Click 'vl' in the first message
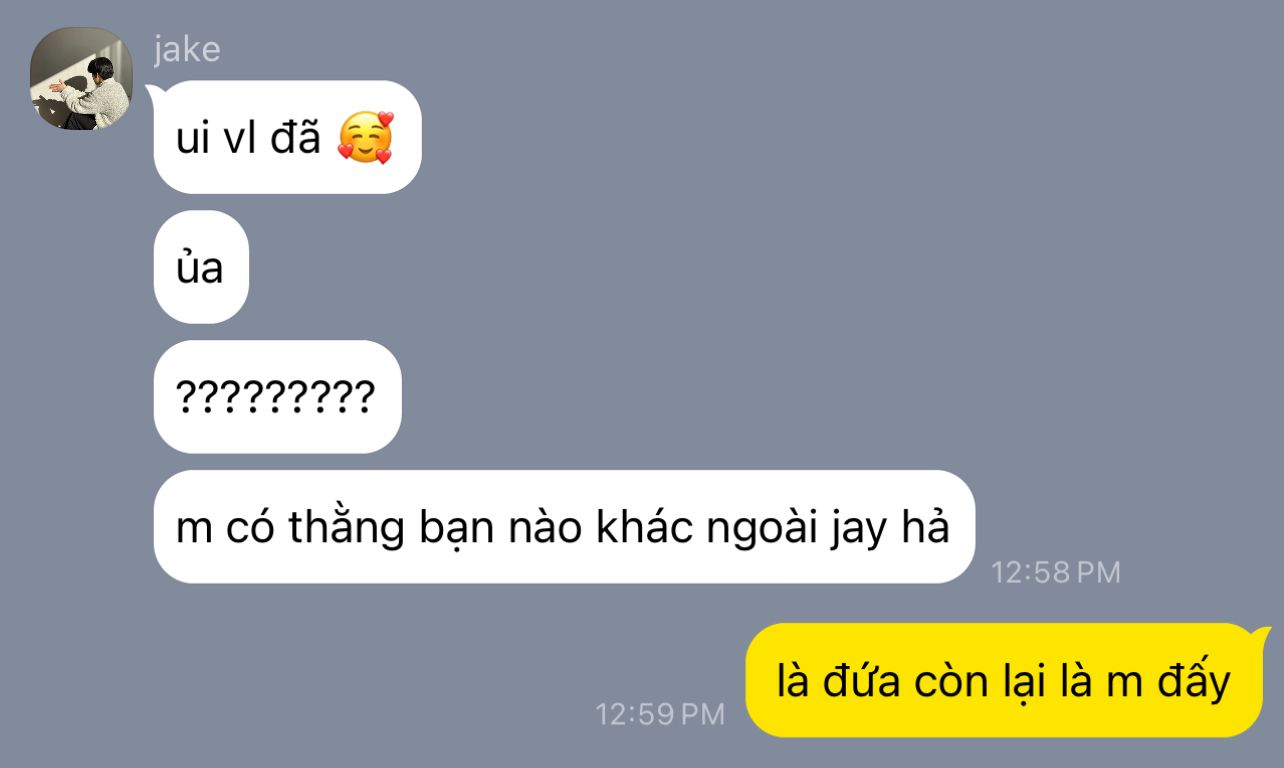The width and height of the screenshot is (1284, 768). 240,138
